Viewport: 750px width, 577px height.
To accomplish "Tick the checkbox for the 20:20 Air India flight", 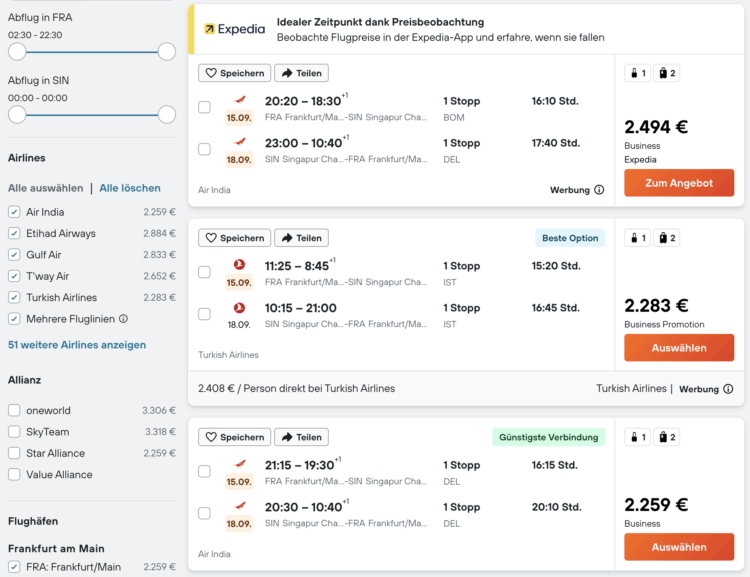I will point(204,107).
